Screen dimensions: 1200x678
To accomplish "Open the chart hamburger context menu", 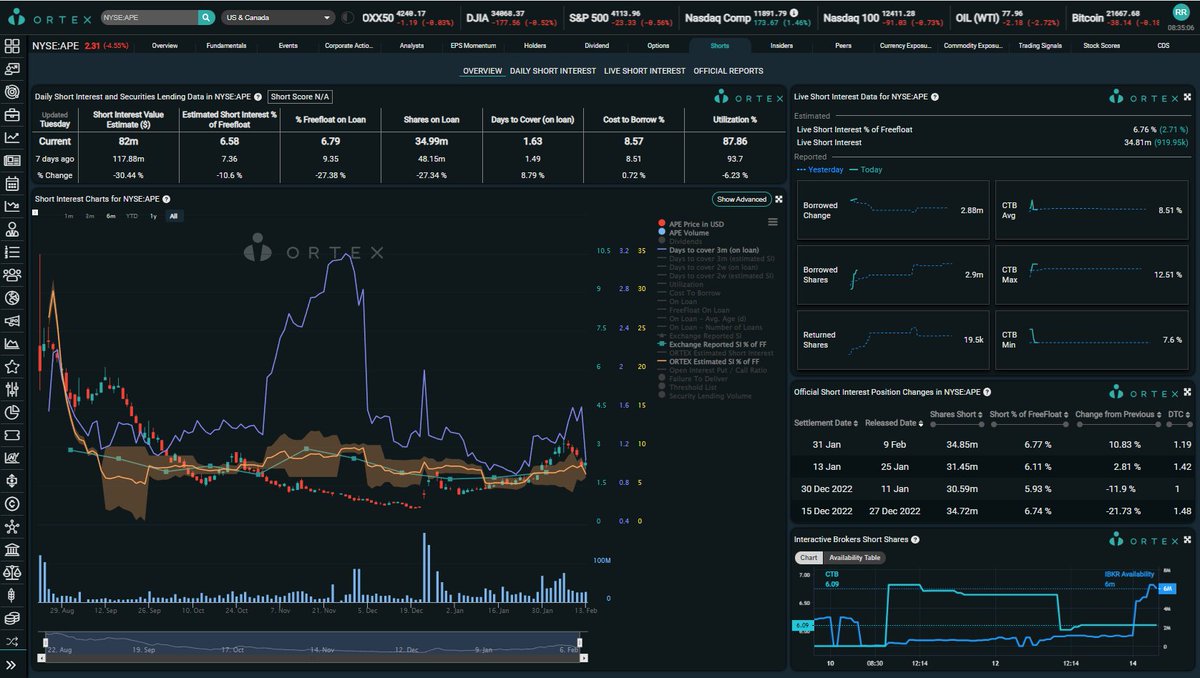I will pyautogui.click(x=773, y=222).
